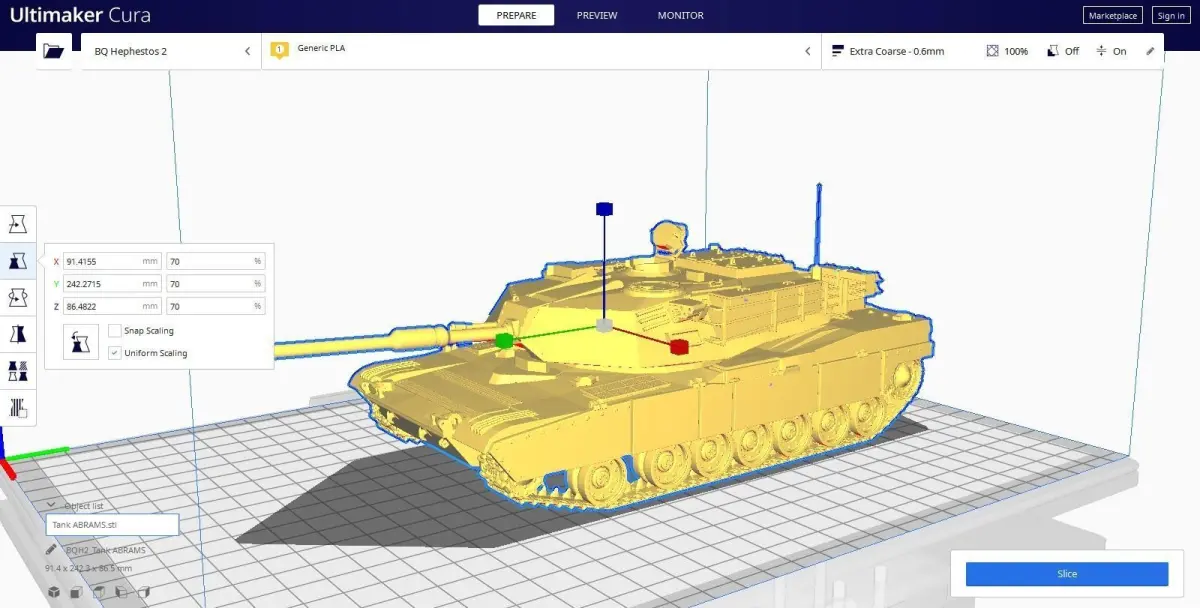This screenshot has width=1200, height=608.
Task: Select the Scale tool in left toolbar
Action: pyautogui.click(x=18, y=261)
